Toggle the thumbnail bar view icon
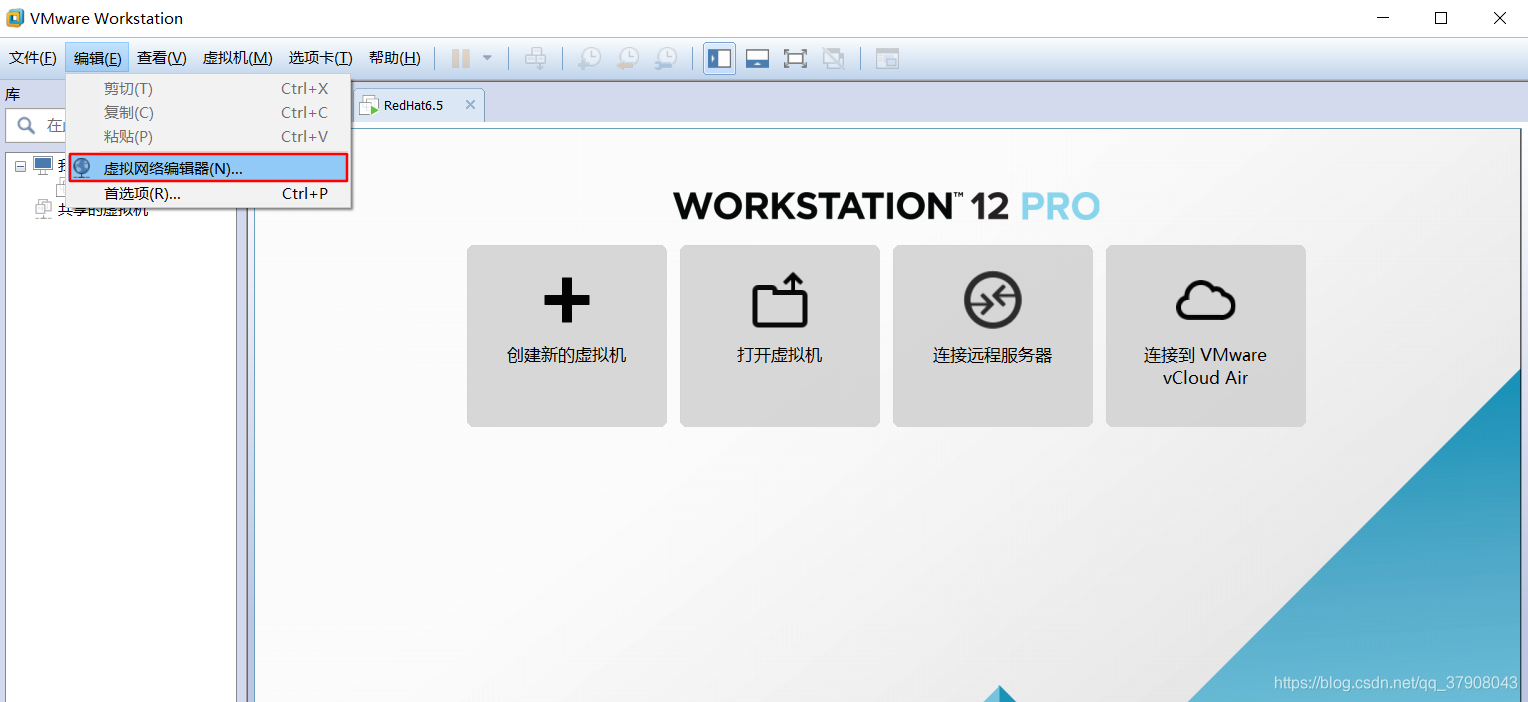Viewport: 1528px width, 702px height. (757, 58)
